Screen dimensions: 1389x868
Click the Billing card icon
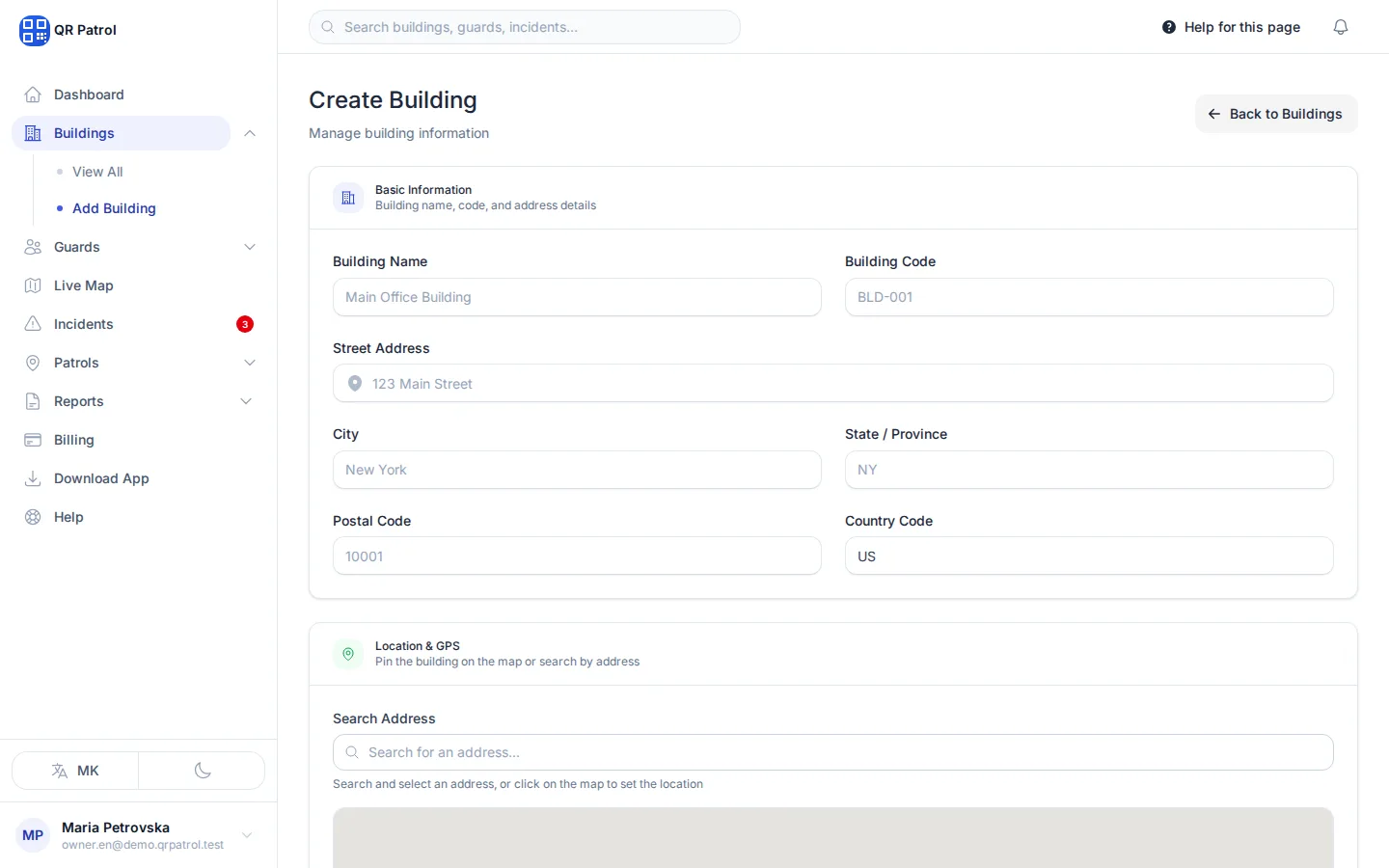(33, 440)
